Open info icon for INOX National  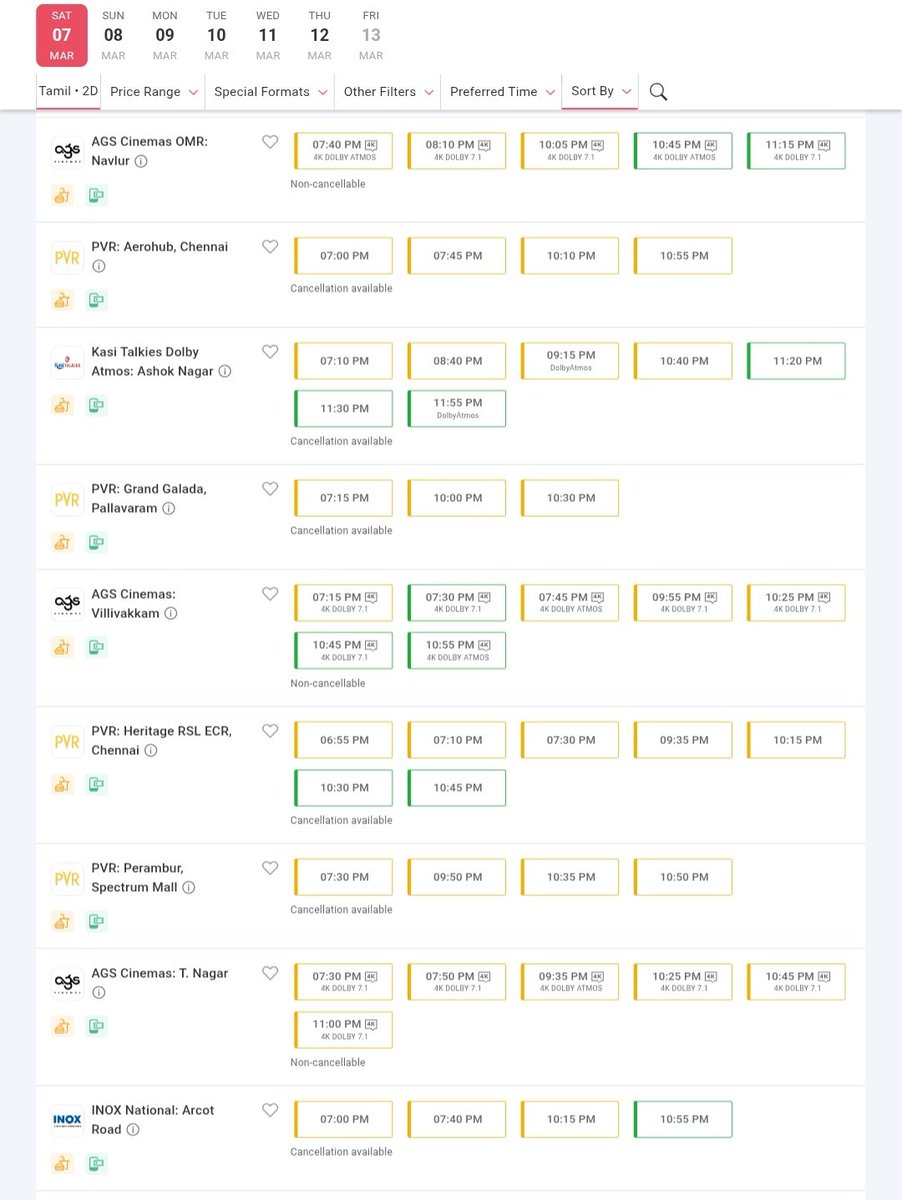tap(133, 1129)
